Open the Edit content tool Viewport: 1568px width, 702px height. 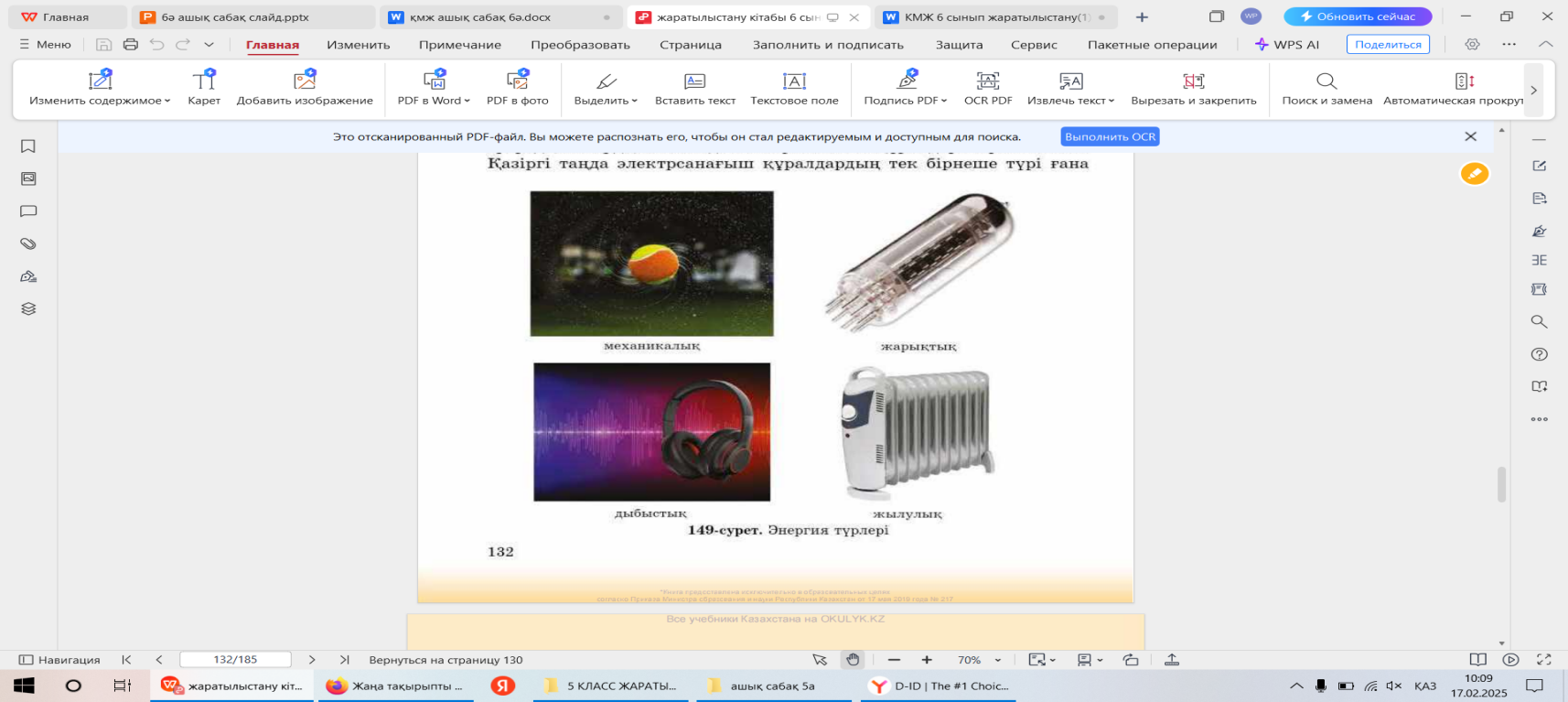pos(100,89)
